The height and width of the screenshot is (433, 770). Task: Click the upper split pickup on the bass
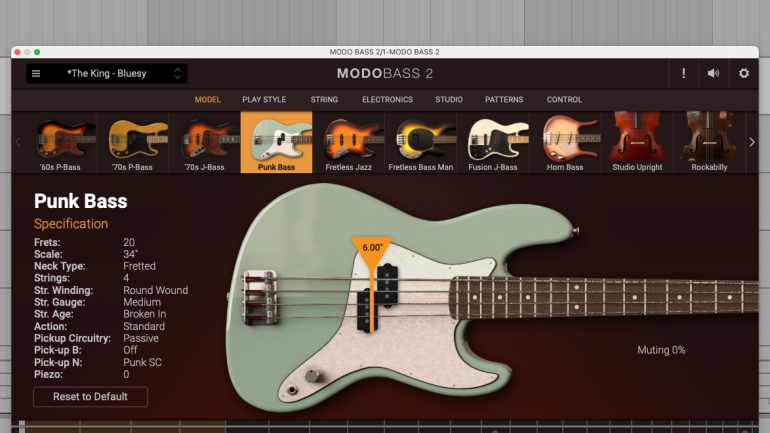387,286
